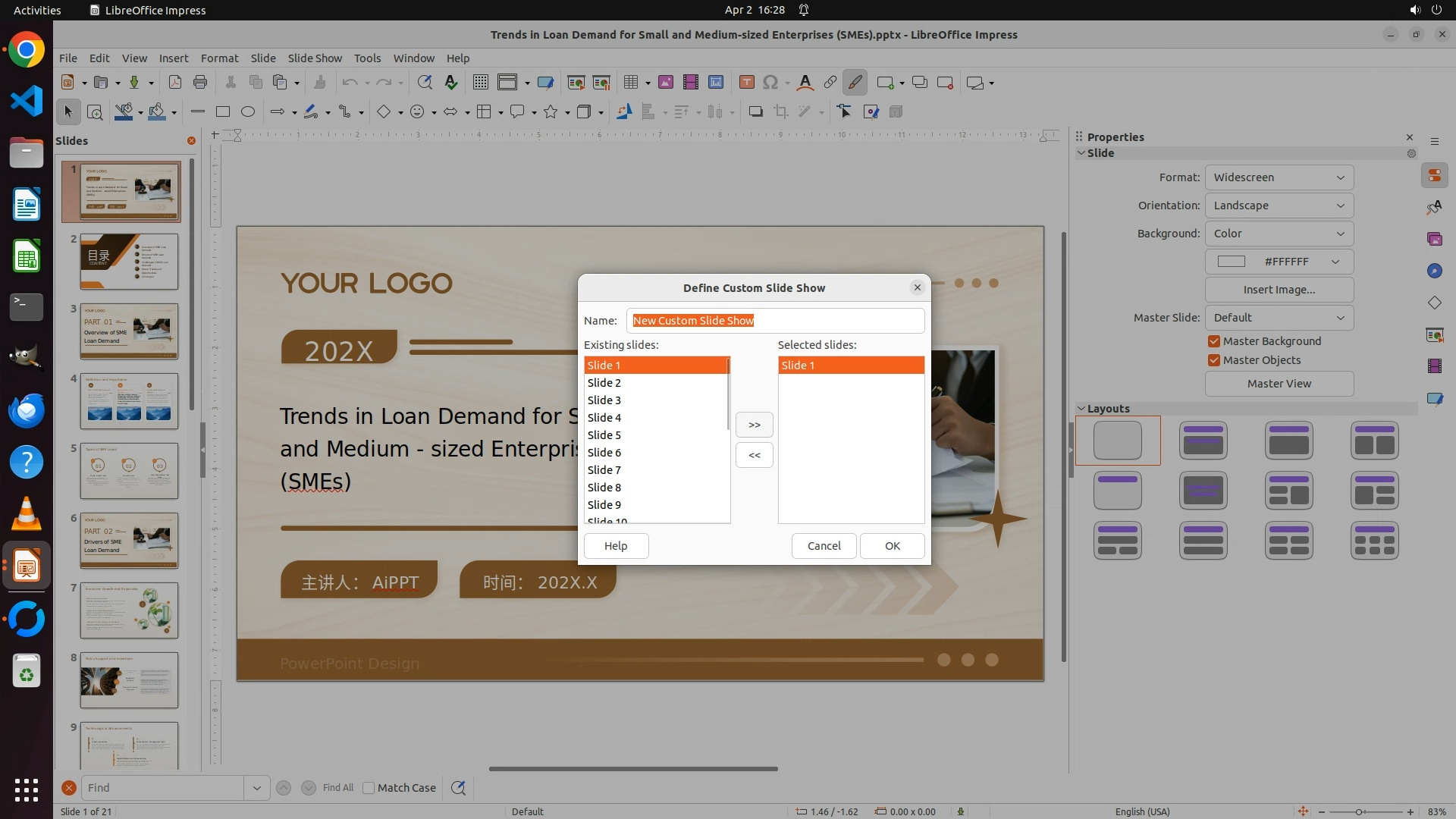Viewport: 1456px width, 819px height.
Task: Open the Slide Show menu
Action: pos(315,58)
